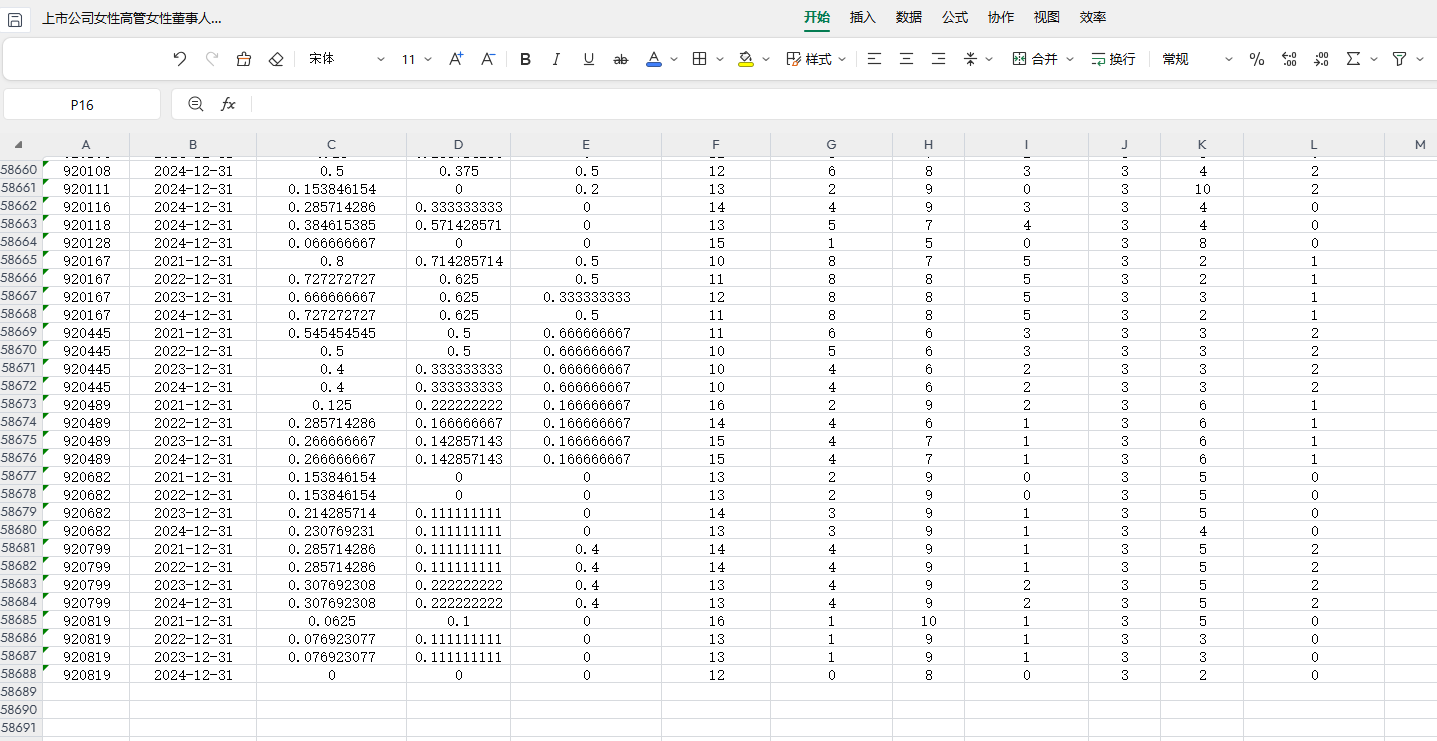Click the 合并 merge cells button
This screenshot has height=741, width=1437.
1035,60
